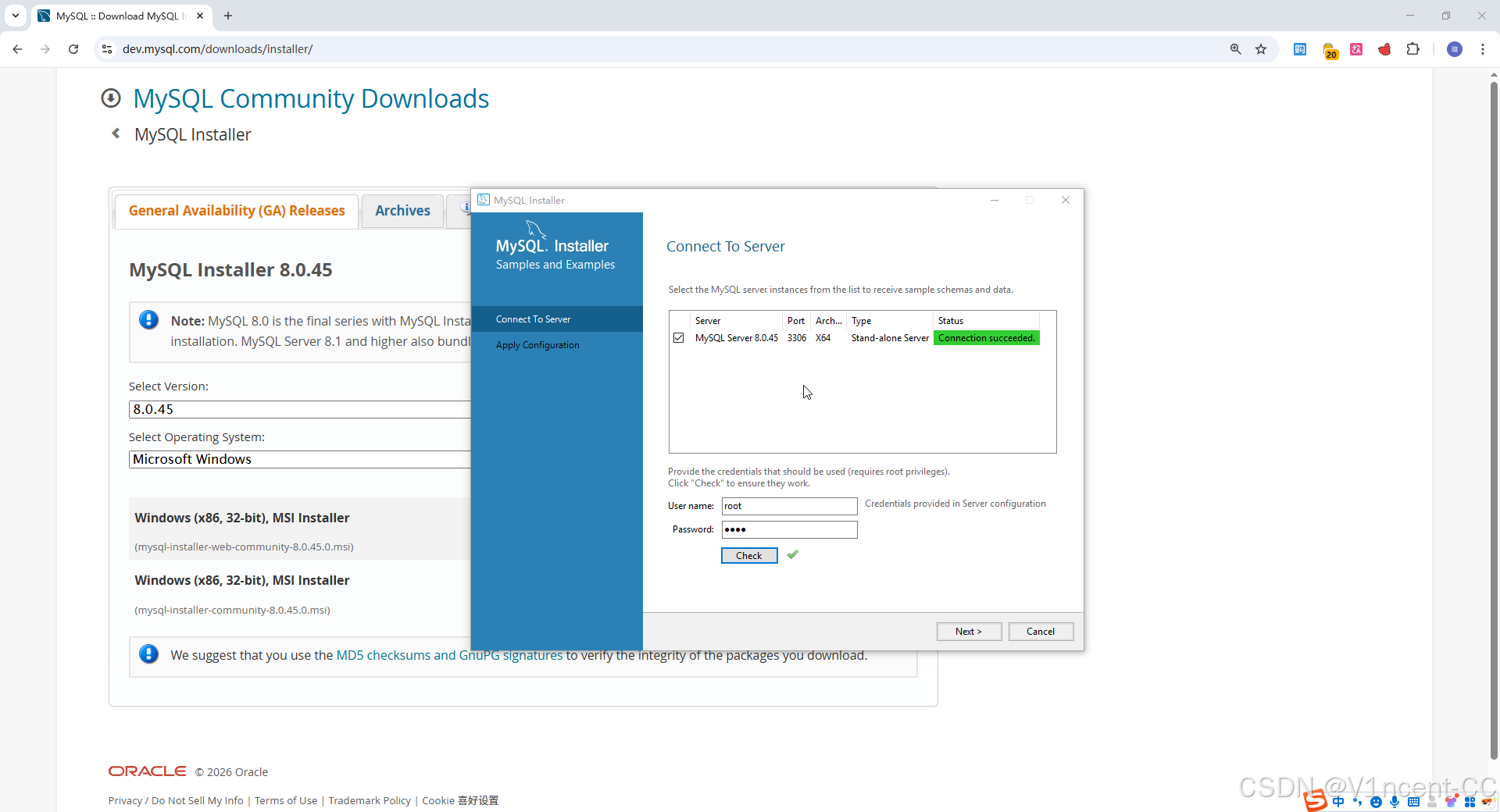Click the User name field containing root
1500x812 pixels.
click(789, 506)
